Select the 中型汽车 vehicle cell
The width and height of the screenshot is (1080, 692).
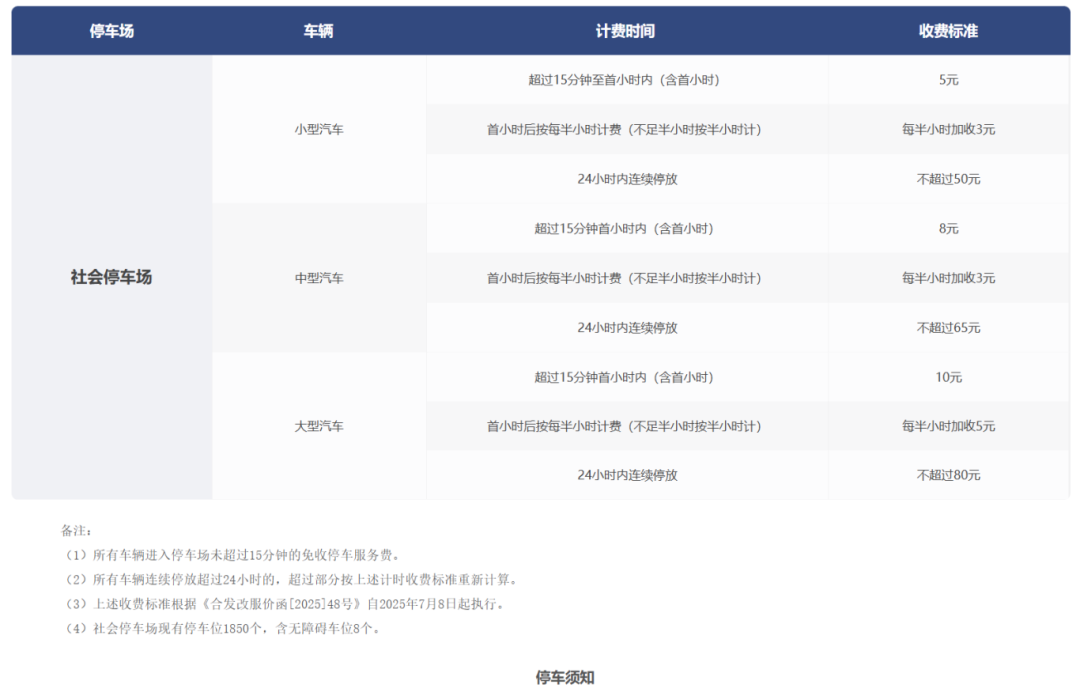tap(319, 278)
